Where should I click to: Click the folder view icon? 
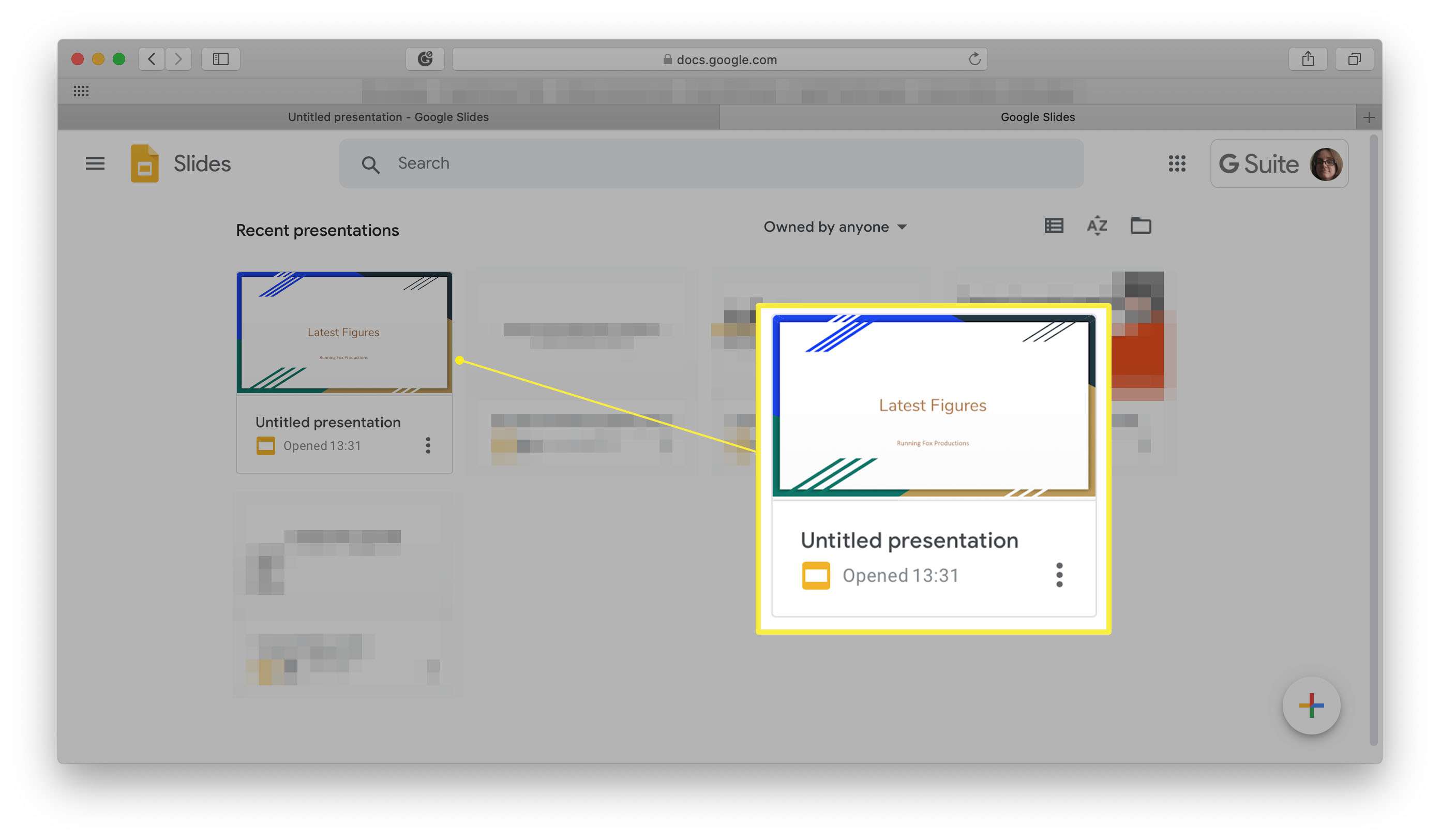(1140, 226)
